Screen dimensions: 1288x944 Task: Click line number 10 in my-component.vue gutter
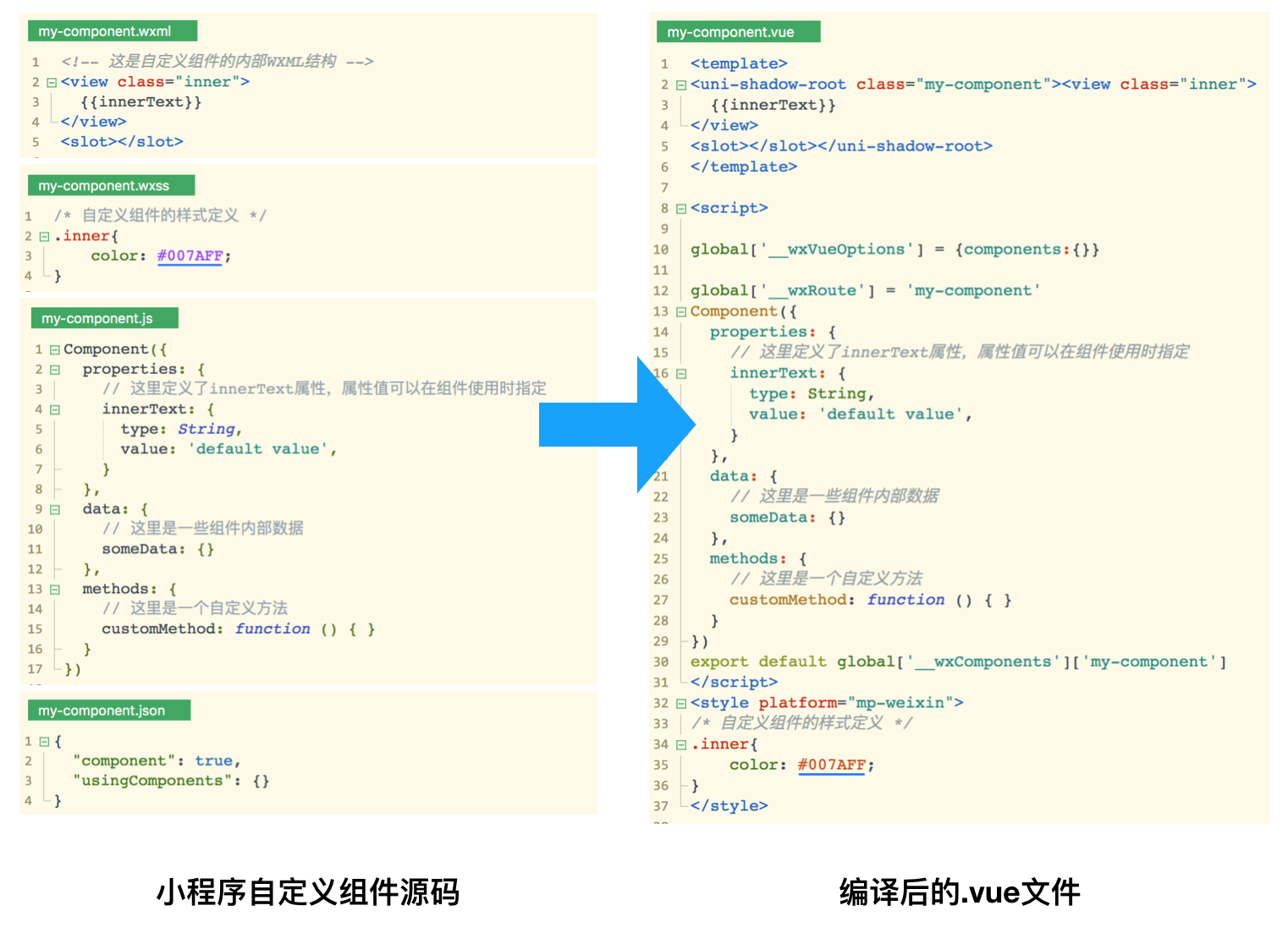pos(661,250)
